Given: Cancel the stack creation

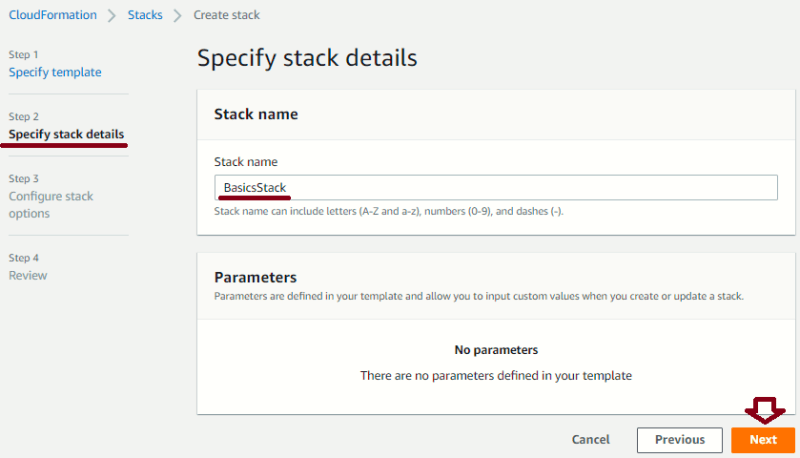Looking at the screenshot, I should coord(591,440).
